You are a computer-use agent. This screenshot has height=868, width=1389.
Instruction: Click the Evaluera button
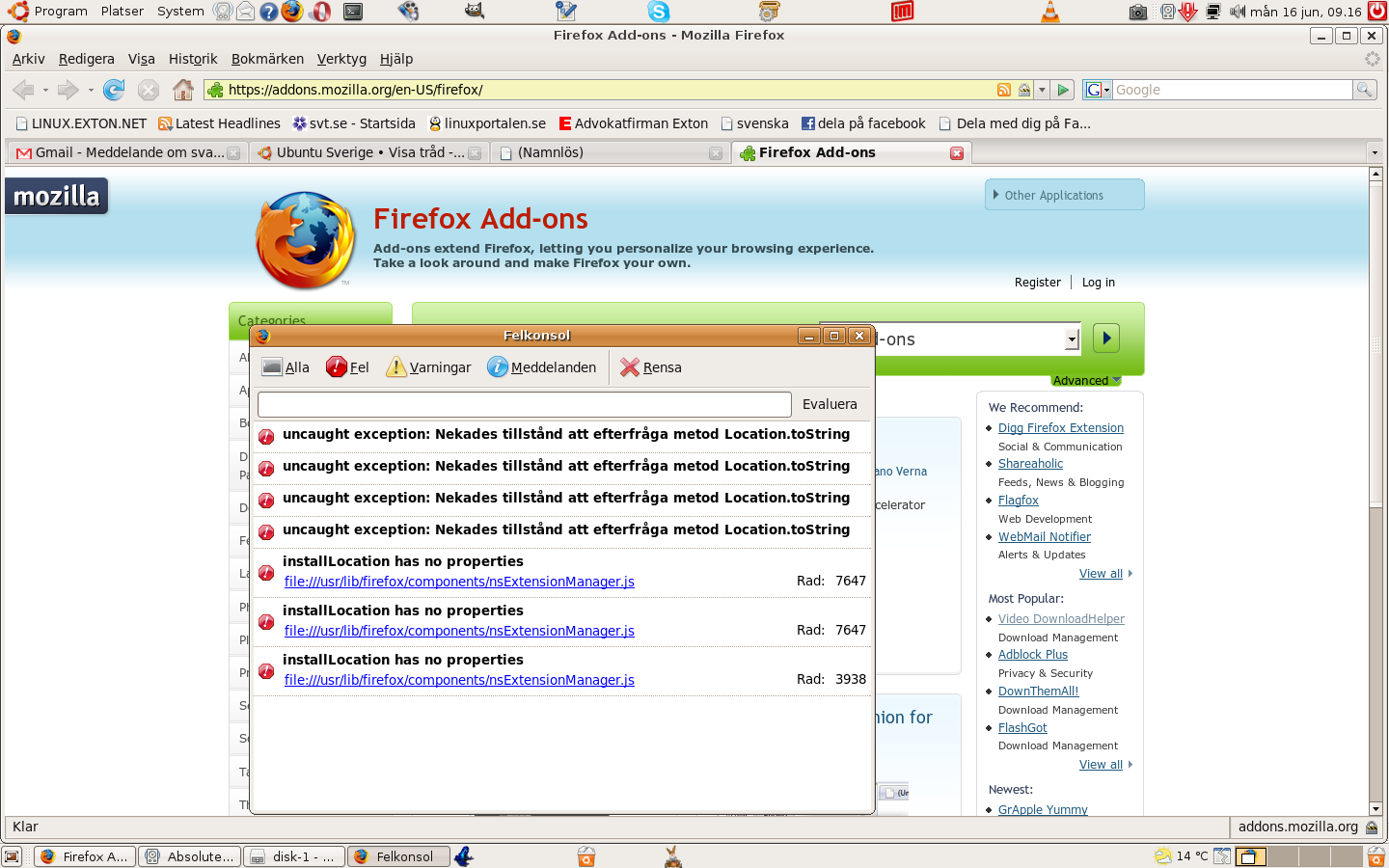pyautogui.click(x=830, y=404)
